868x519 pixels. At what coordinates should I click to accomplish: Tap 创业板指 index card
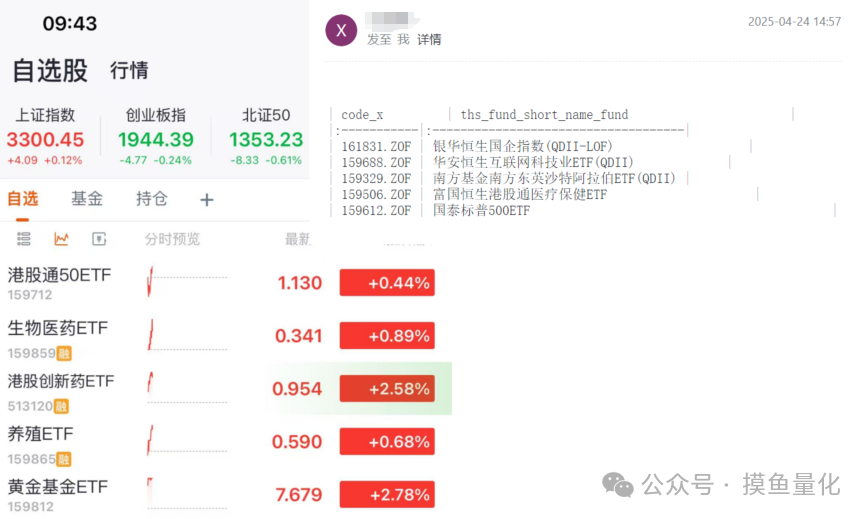156,137
